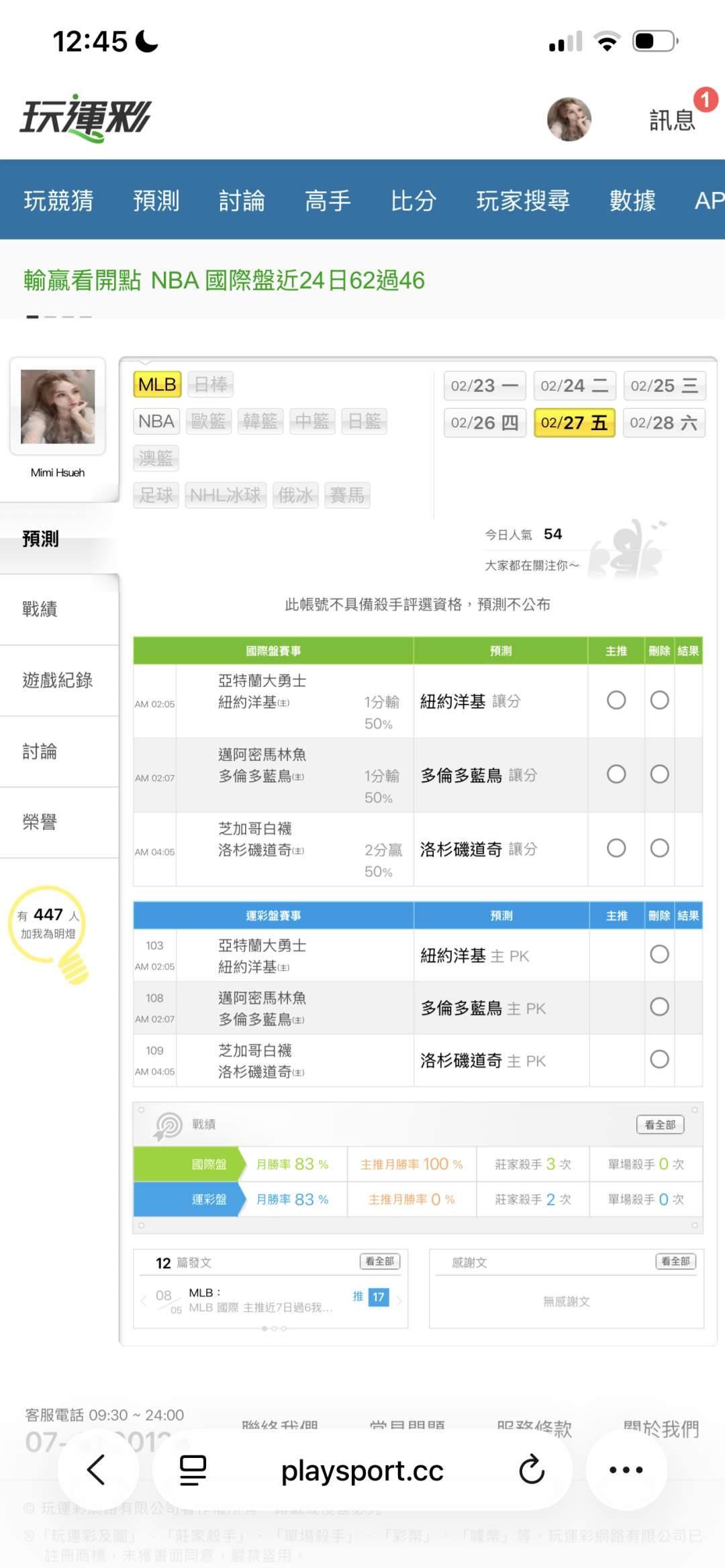Image resolution: width=725 pixels, height=1568 pixels.
Task: Tap the browser back arrow
Action: coord(97,1470)
